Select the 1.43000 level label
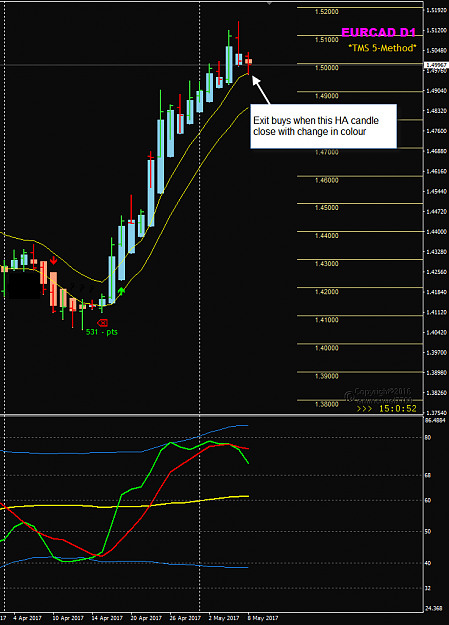Viewport: 449px width, 625px height. tap(327, 263)
